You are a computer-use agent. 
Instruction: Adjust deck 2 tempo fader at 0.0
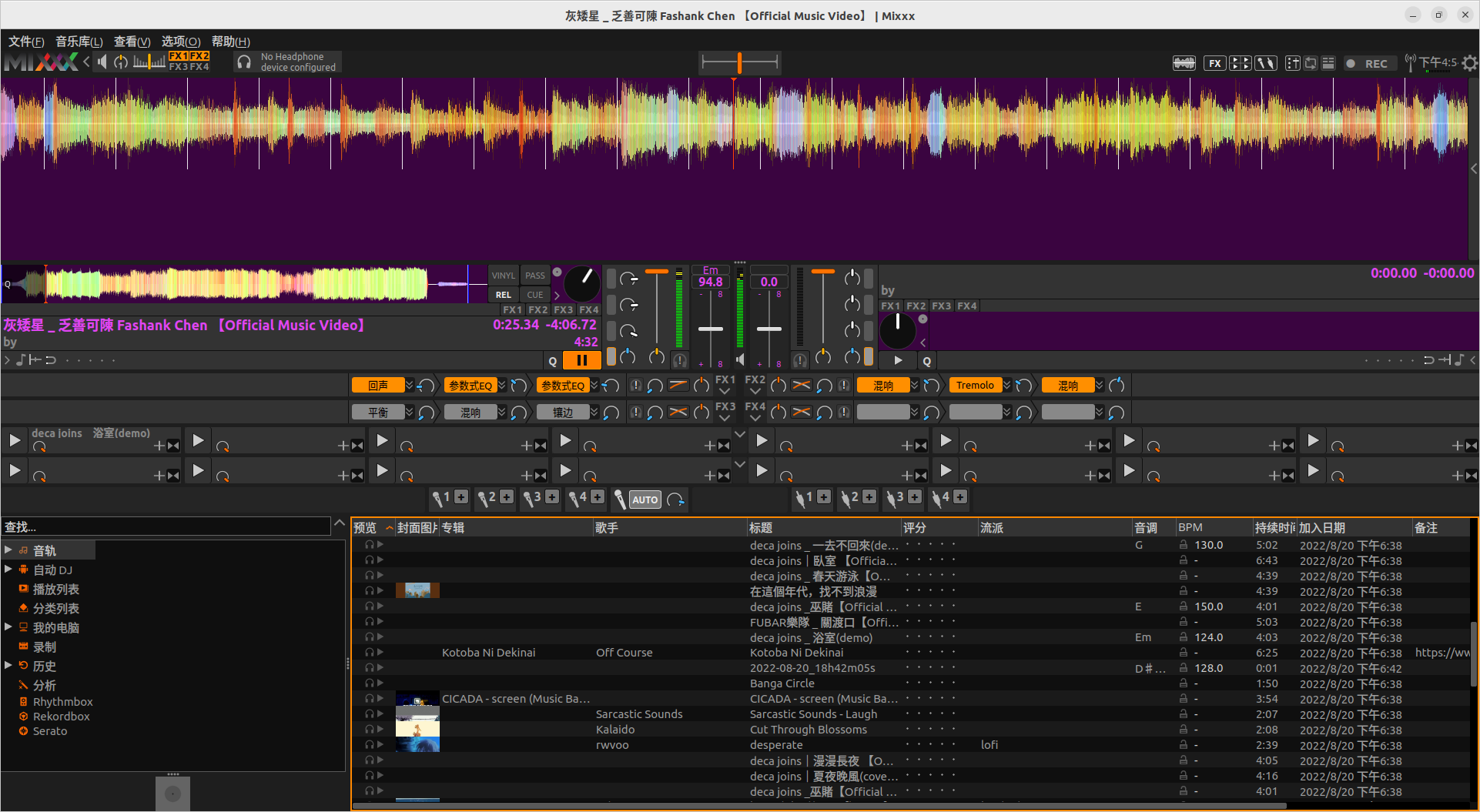(x=768, y=329)
